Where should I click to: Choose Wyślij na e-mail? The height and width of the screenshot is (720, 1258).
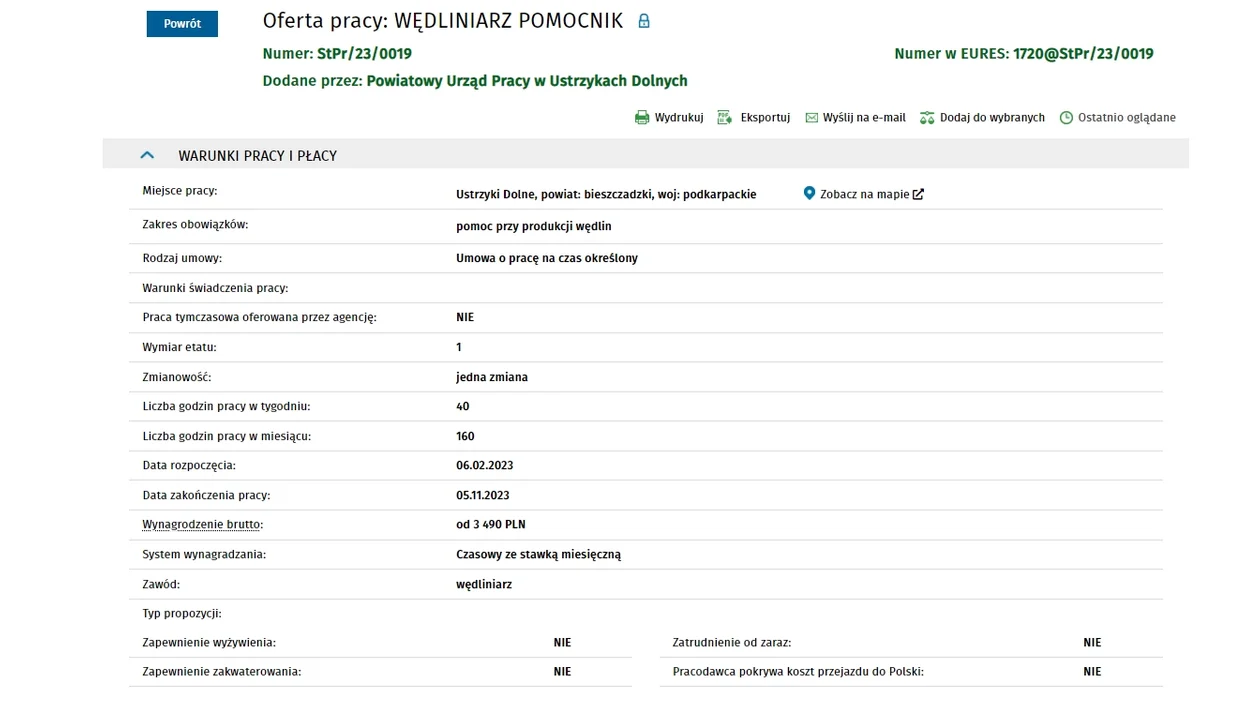click(x=864, y=118)
